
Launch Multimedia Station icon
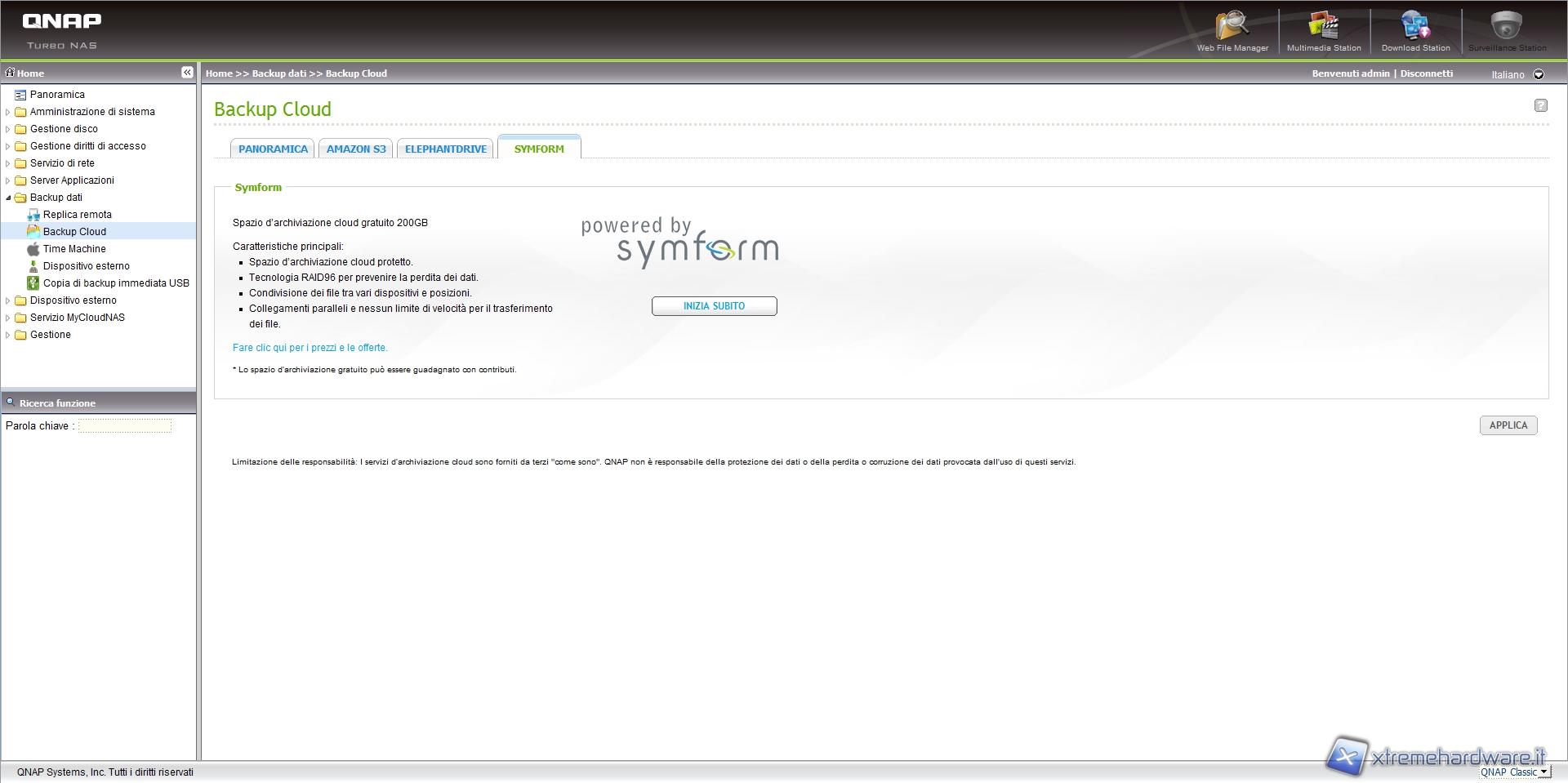point(1323,29)
